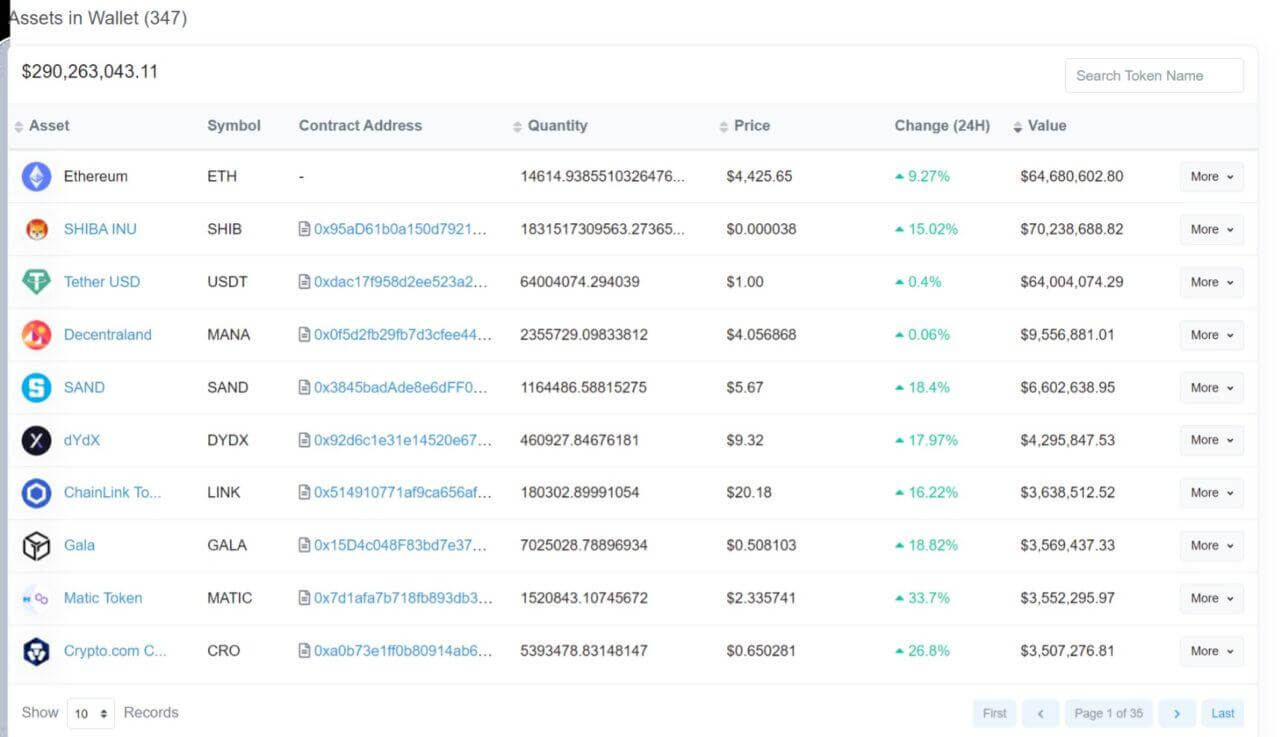Click the document icon beside LINK contract address
1280x737 pixels.
[x=304, y=492]
